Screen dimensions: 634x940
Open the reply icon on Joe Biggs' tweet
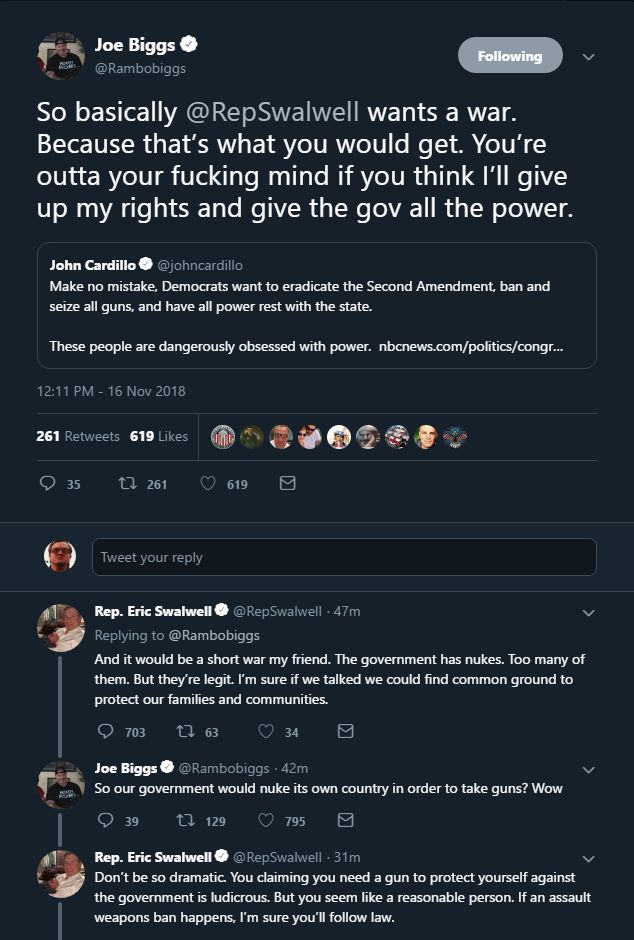tap(48, 483)
